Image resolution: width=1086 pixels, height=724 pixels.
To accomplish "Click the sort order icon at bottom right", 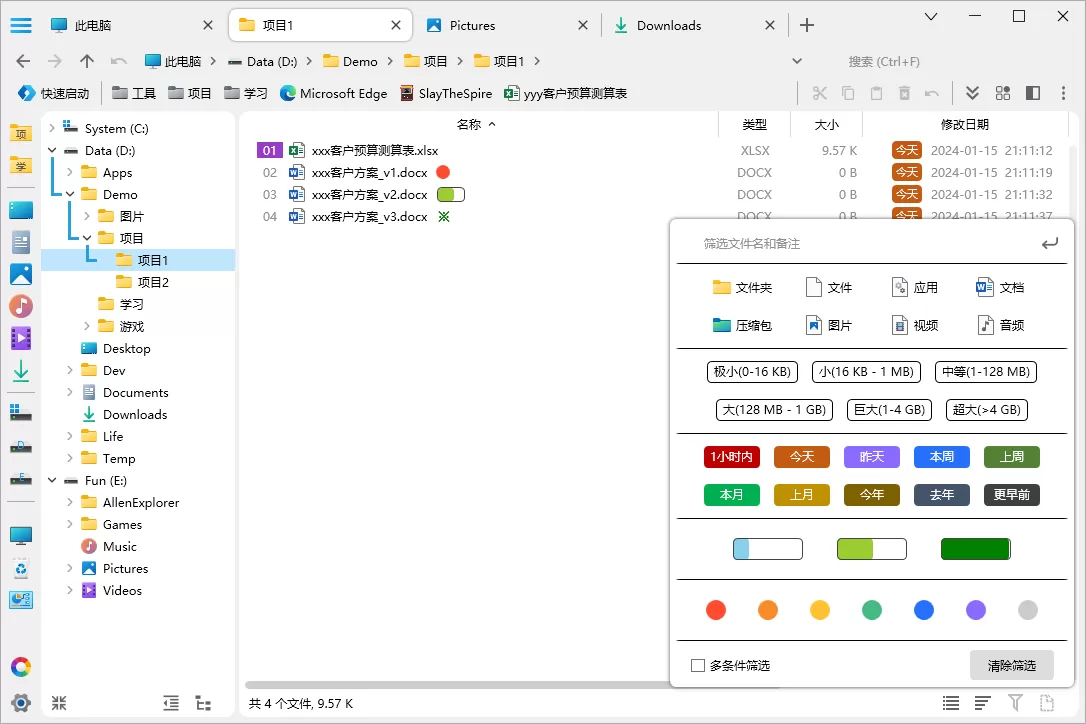I will tap(981, 703).
